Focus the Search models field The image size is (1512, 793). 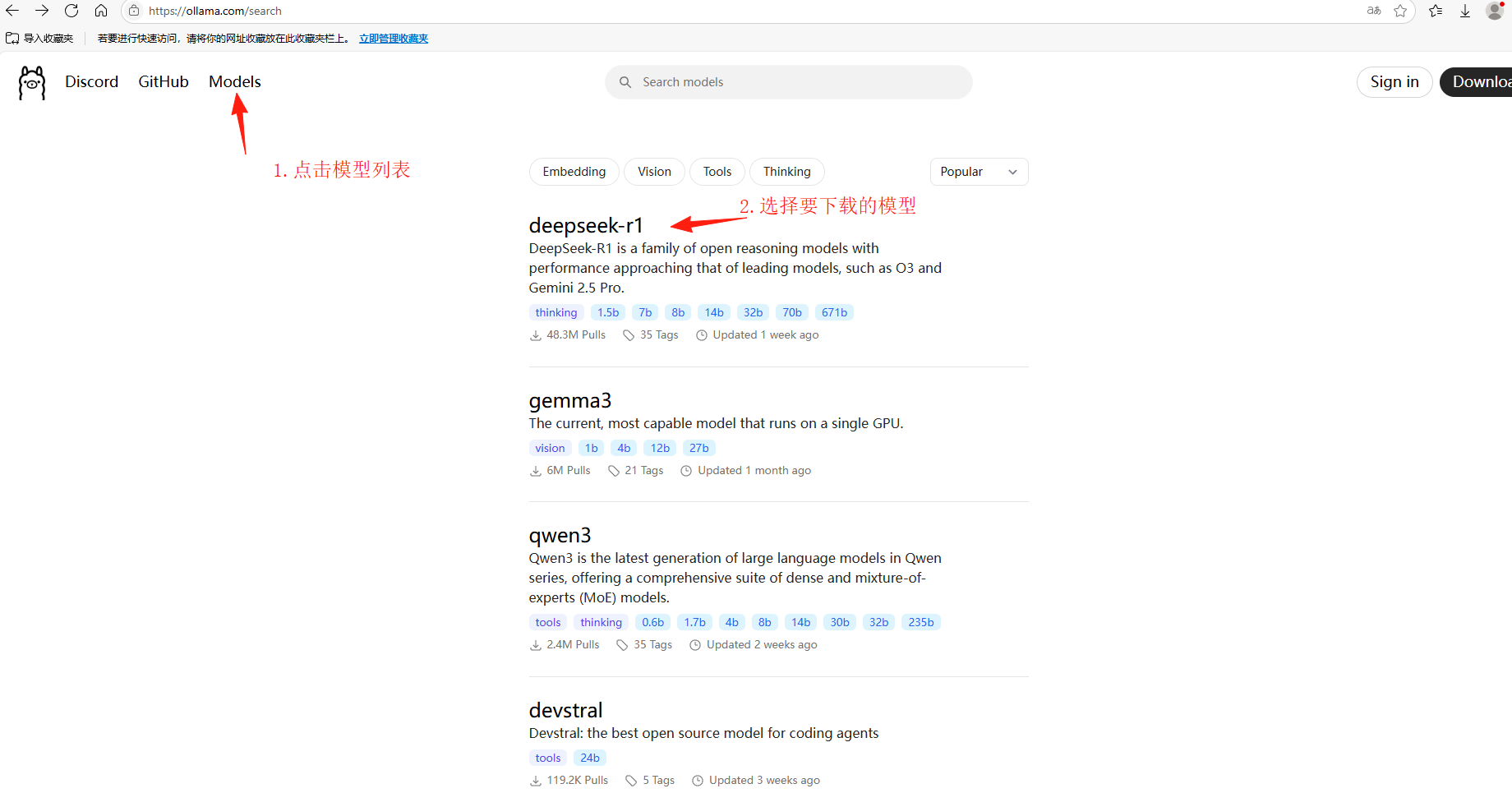789,82
